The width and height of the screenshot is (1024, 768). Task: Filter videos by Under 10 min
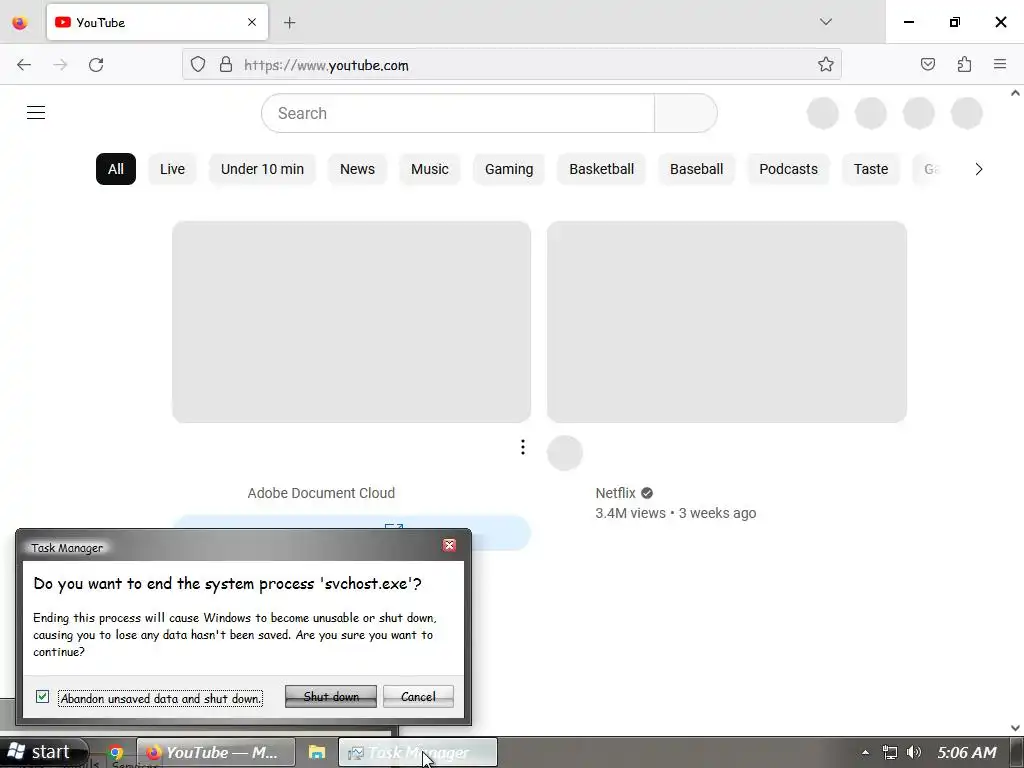point(263,169)
